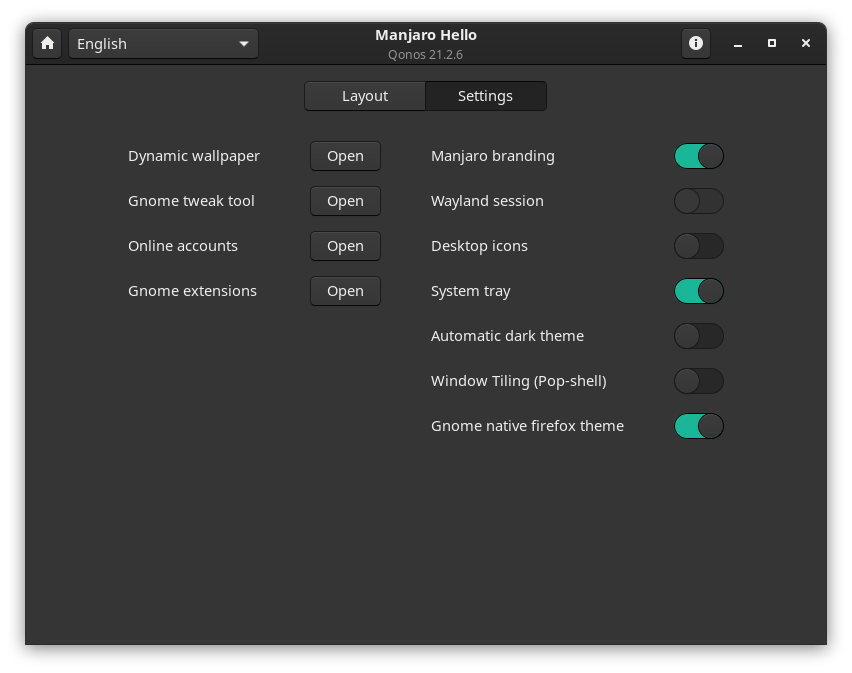The height and width of the screenshot is (673, 852).
Task: Enable Desktop icons
Action: [699, 246]
